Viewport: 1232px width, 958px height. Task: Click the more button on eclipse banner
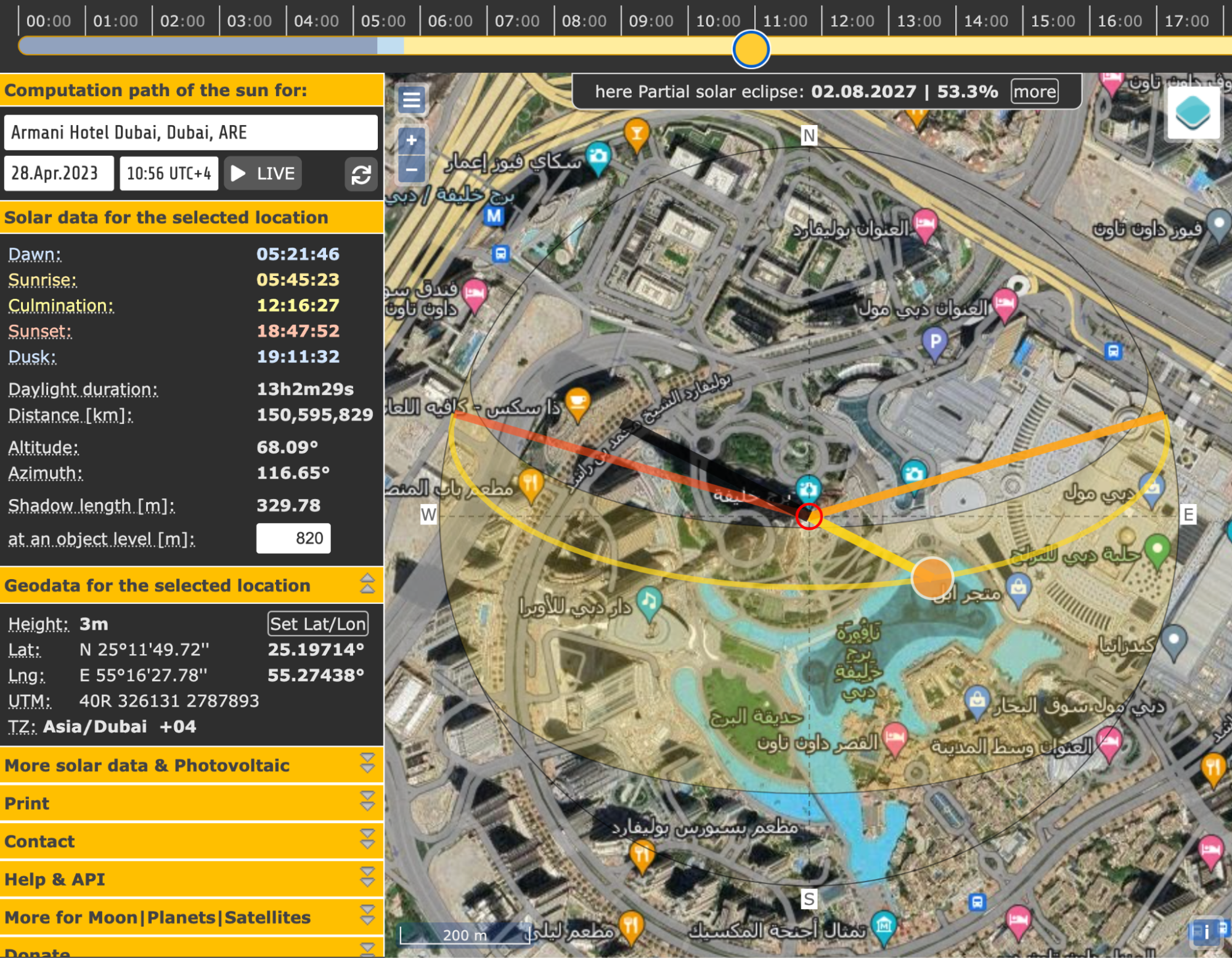coord(1035,92)
